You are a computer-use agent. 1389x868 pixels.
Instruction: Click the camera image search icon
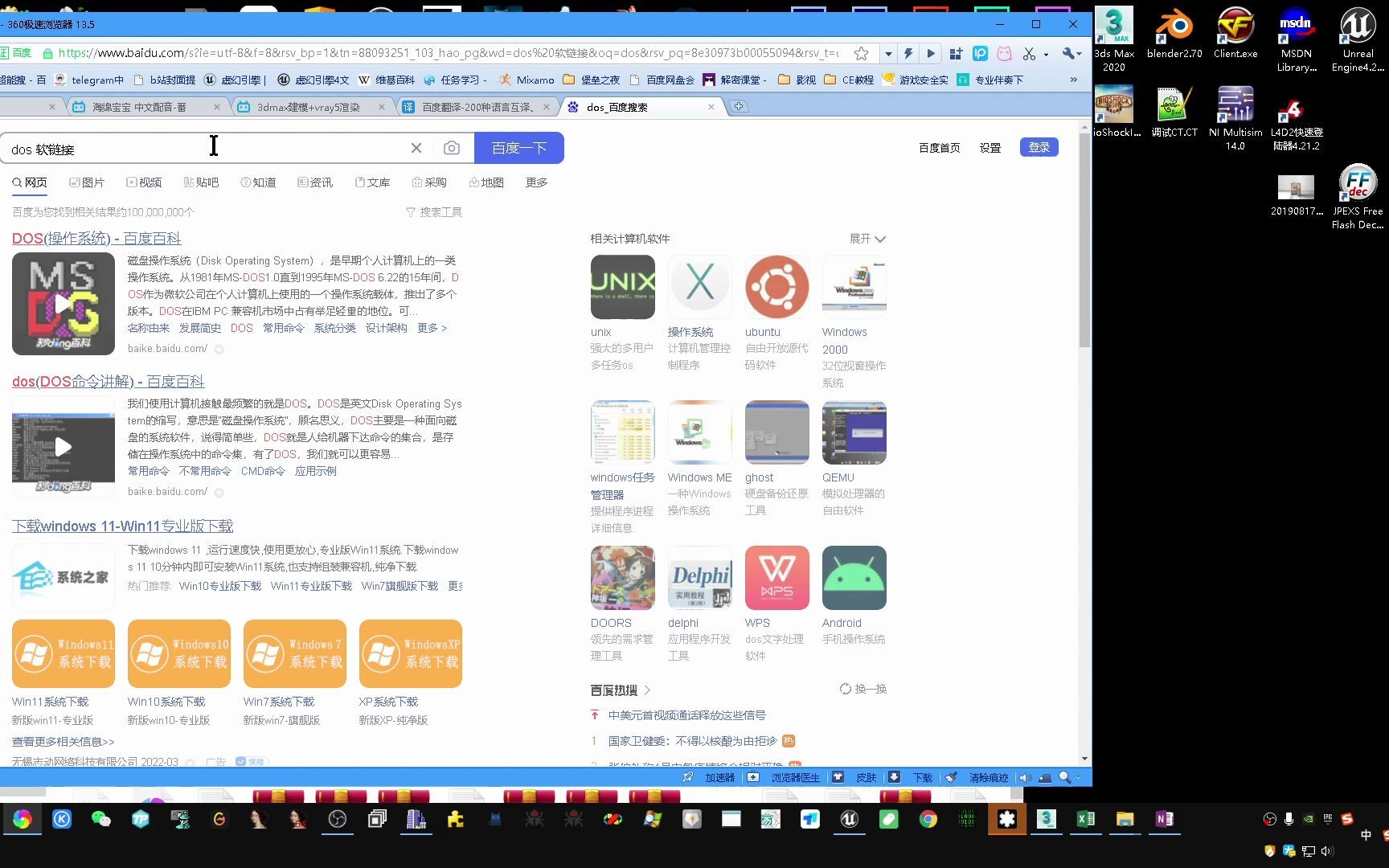coord(452,148)
